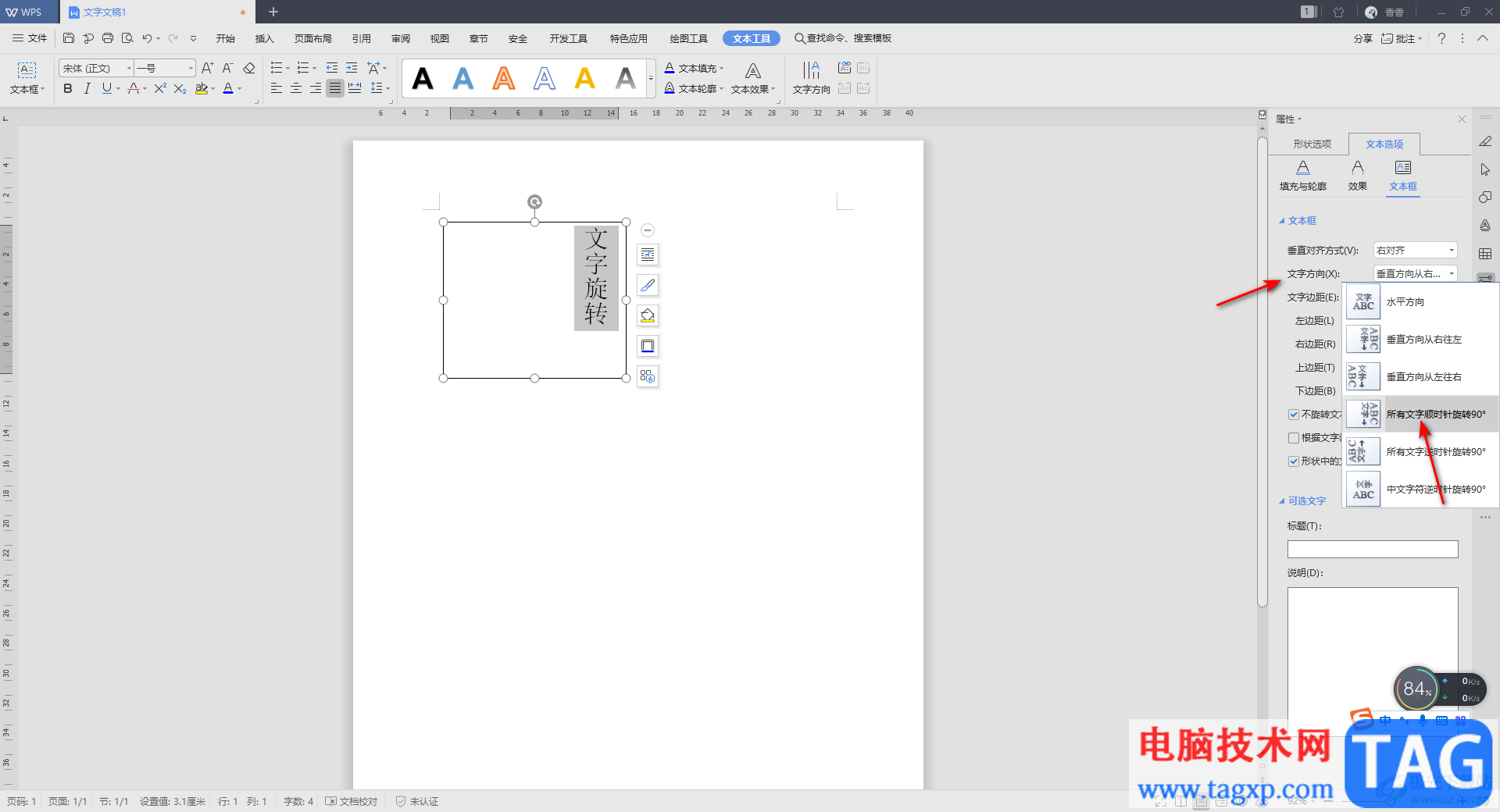Click the rotate handle above the text box
Image resolution: width=1500 pixels, height=812 pixels.
pos(534,202)
